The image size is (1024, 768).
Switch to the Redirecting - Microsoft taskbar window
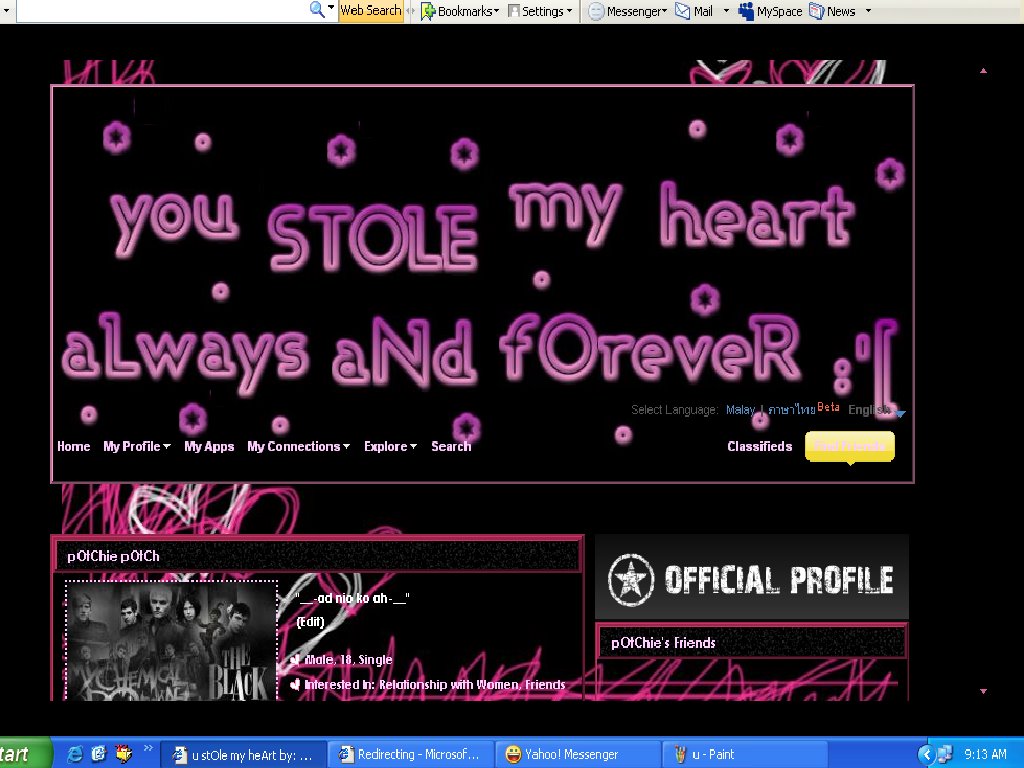coord(411,754)
